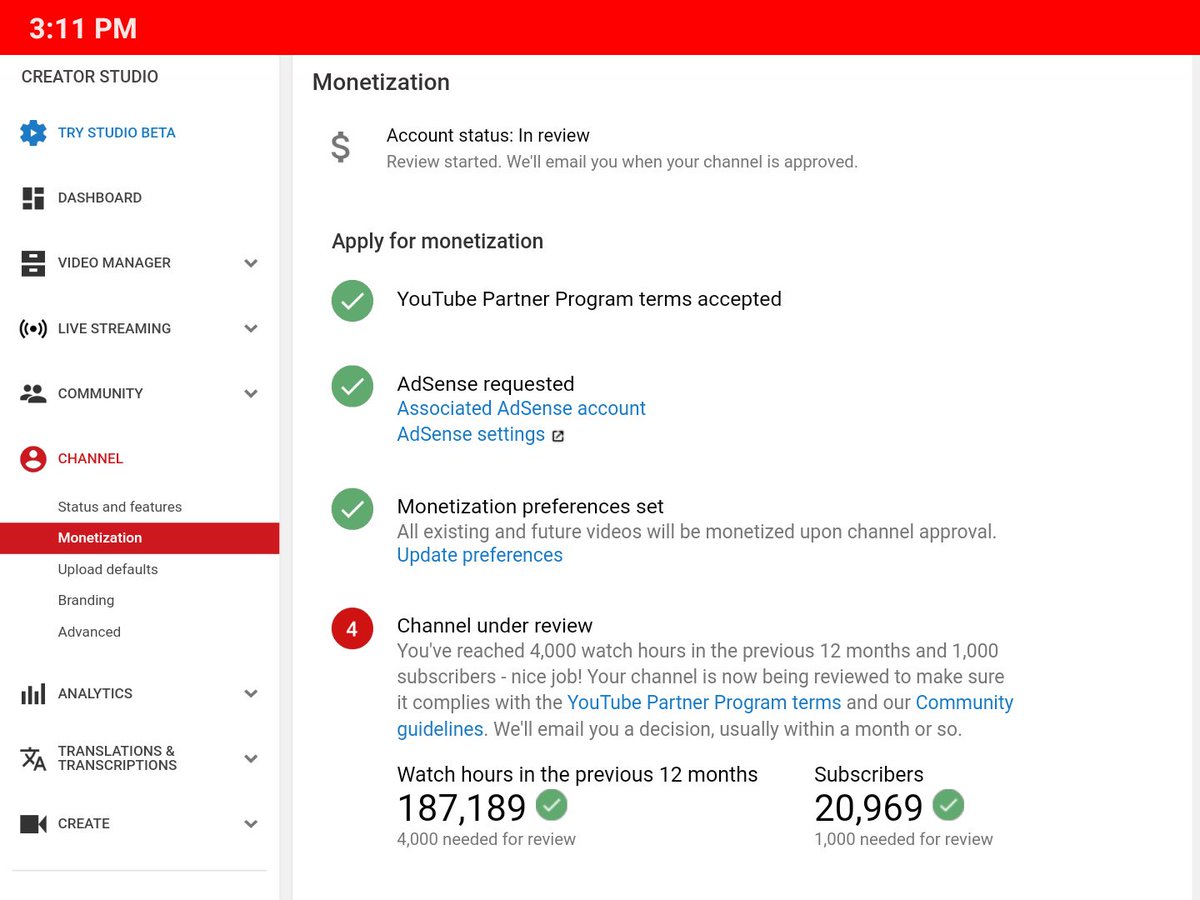Select the highlighted Monetization submenu item
The height and width of the screenshot is (900, 1200).
pyautogui.click(x=140, y=538)
